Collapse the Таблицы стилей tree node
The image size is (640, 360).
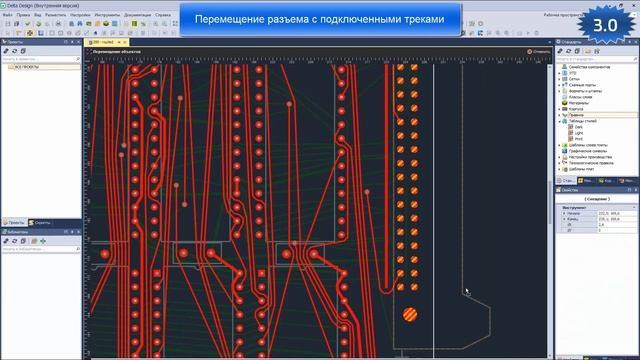560,121
